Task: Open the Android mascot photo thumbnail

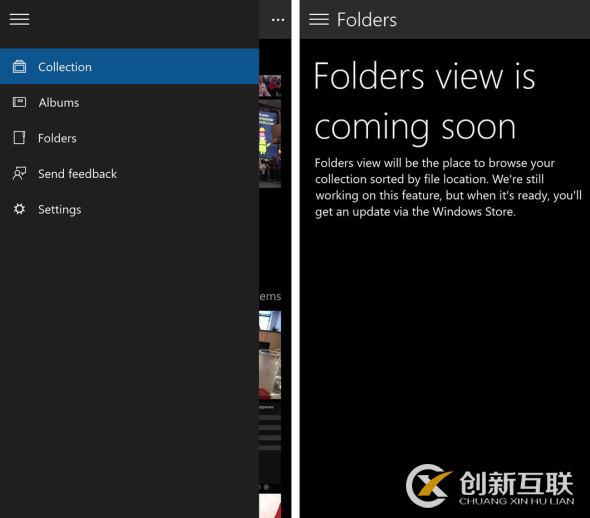Action: pyautogui.click(x=270, y=143)
